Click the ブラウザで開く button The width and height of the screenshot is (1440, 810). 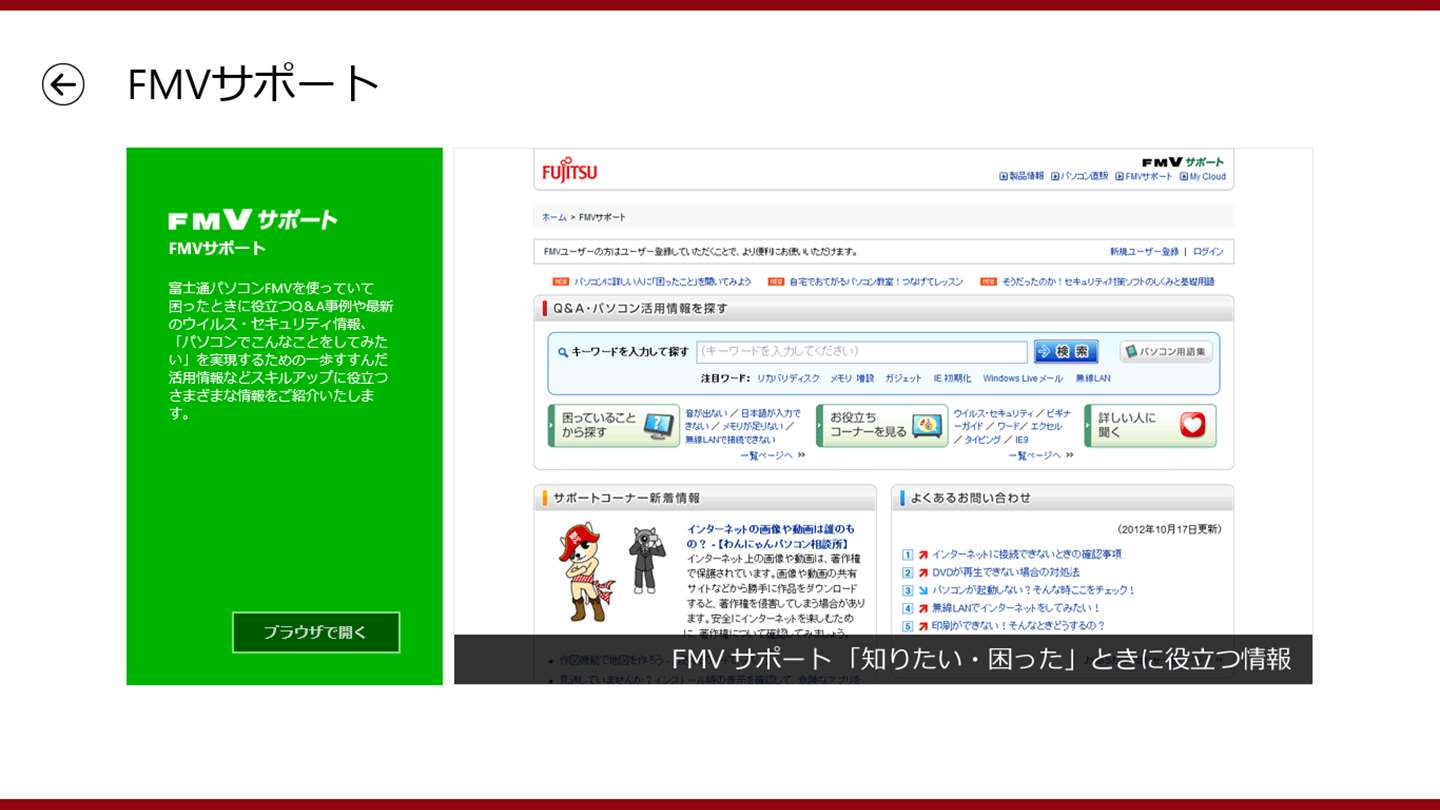click(x=316, y=632)
